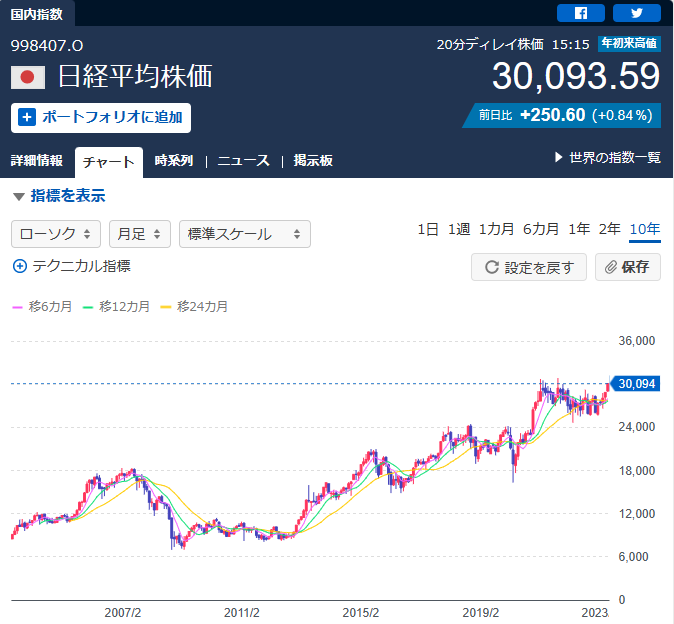Click the 2007/2 axis label
This screenshot has height=624, width=674.
coord(123,613)
